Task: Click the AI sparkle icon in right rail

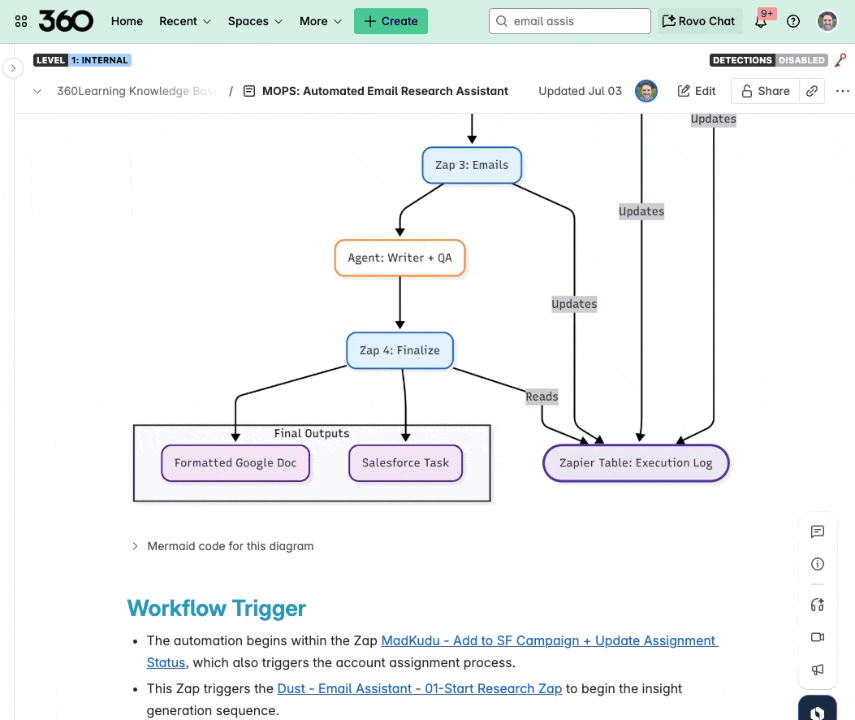Action: point(817,604)
